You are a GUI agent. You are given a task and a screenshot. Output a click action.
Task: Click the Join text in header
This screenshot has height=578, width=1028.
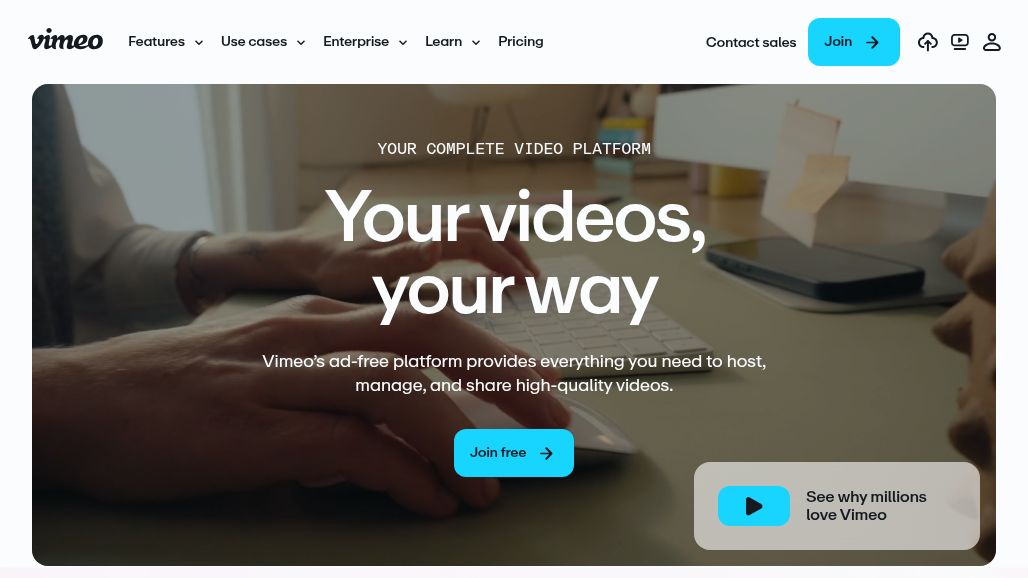pyautogui.click(x=838, y=41)
